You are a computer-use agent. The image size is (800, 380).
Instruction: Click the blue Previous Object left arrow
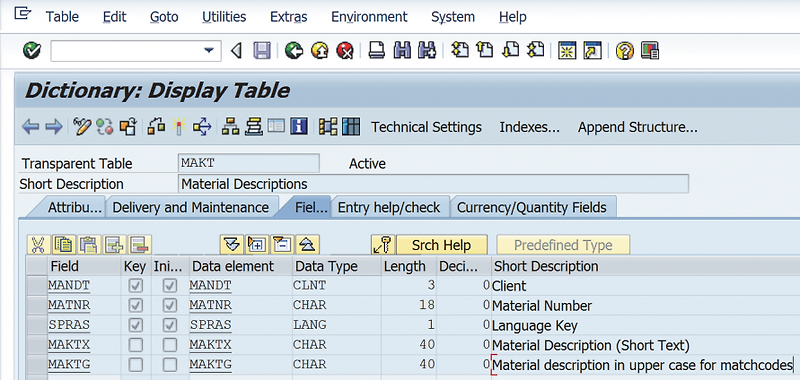31,126
